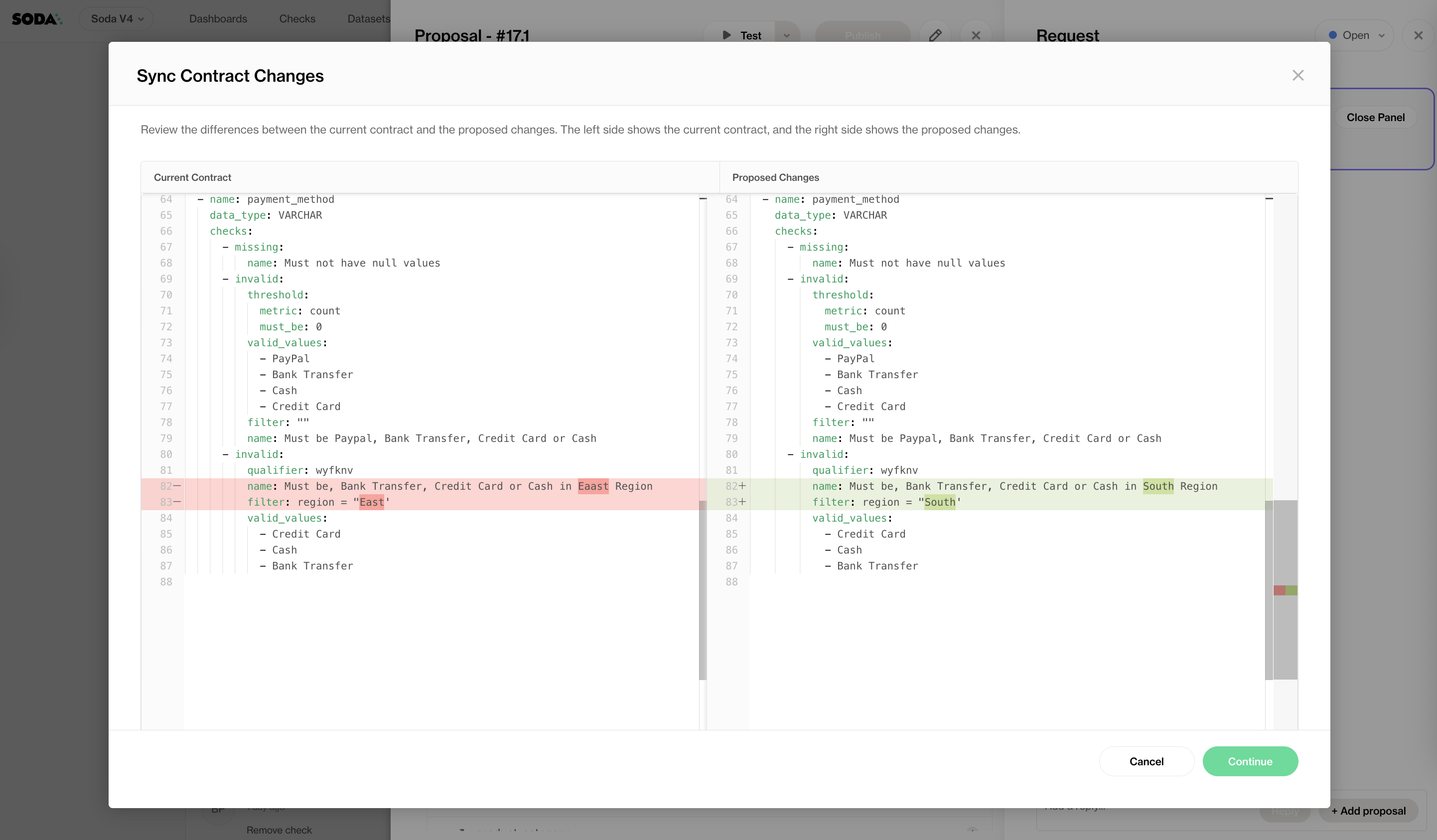Click the removed line 82 minus marker
Image resolution: width=1437 pixels, height=840 pixels.
177,486
